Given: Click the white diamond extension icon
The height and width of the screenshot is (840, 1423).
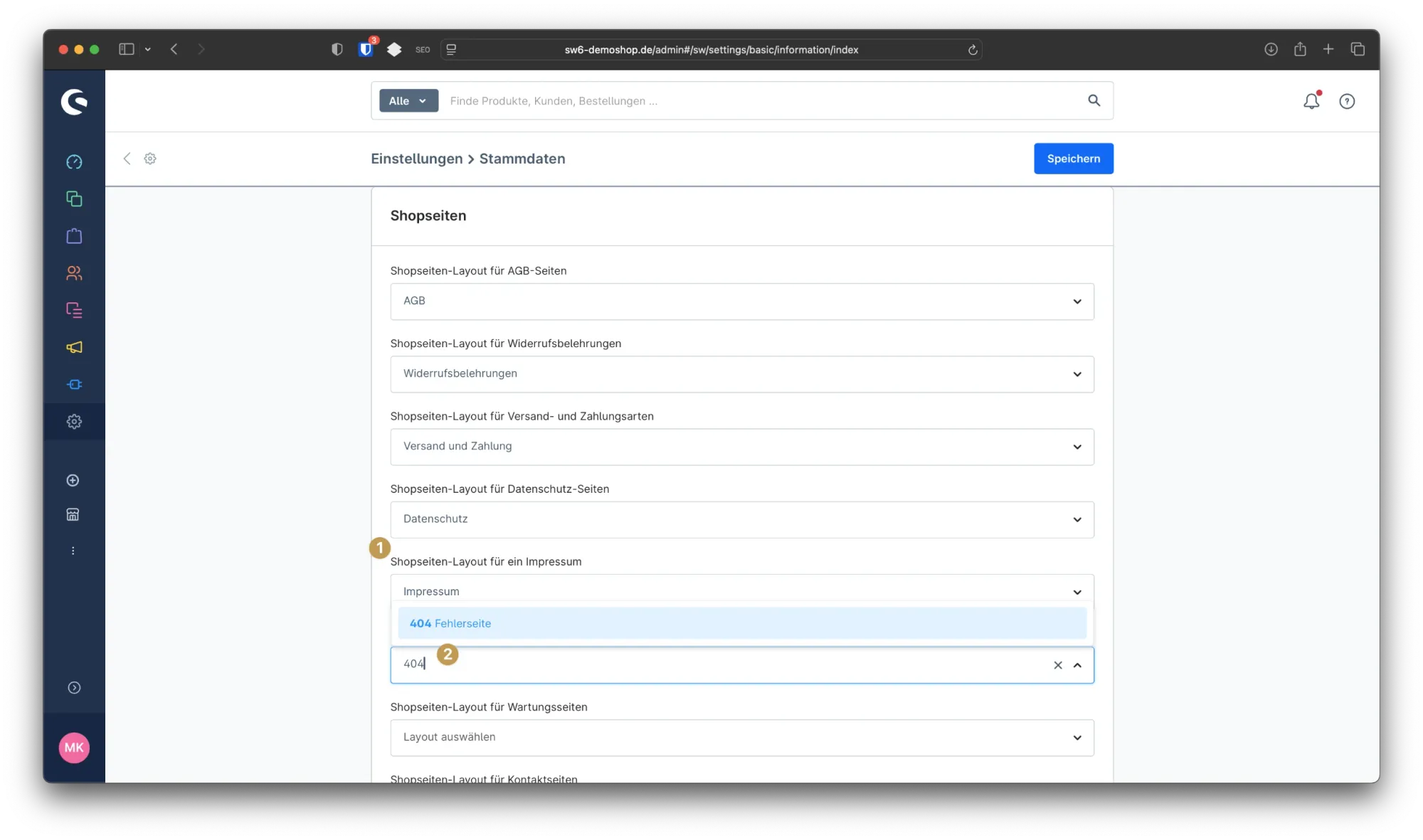Looking at the screenshot, I should 394,49.
